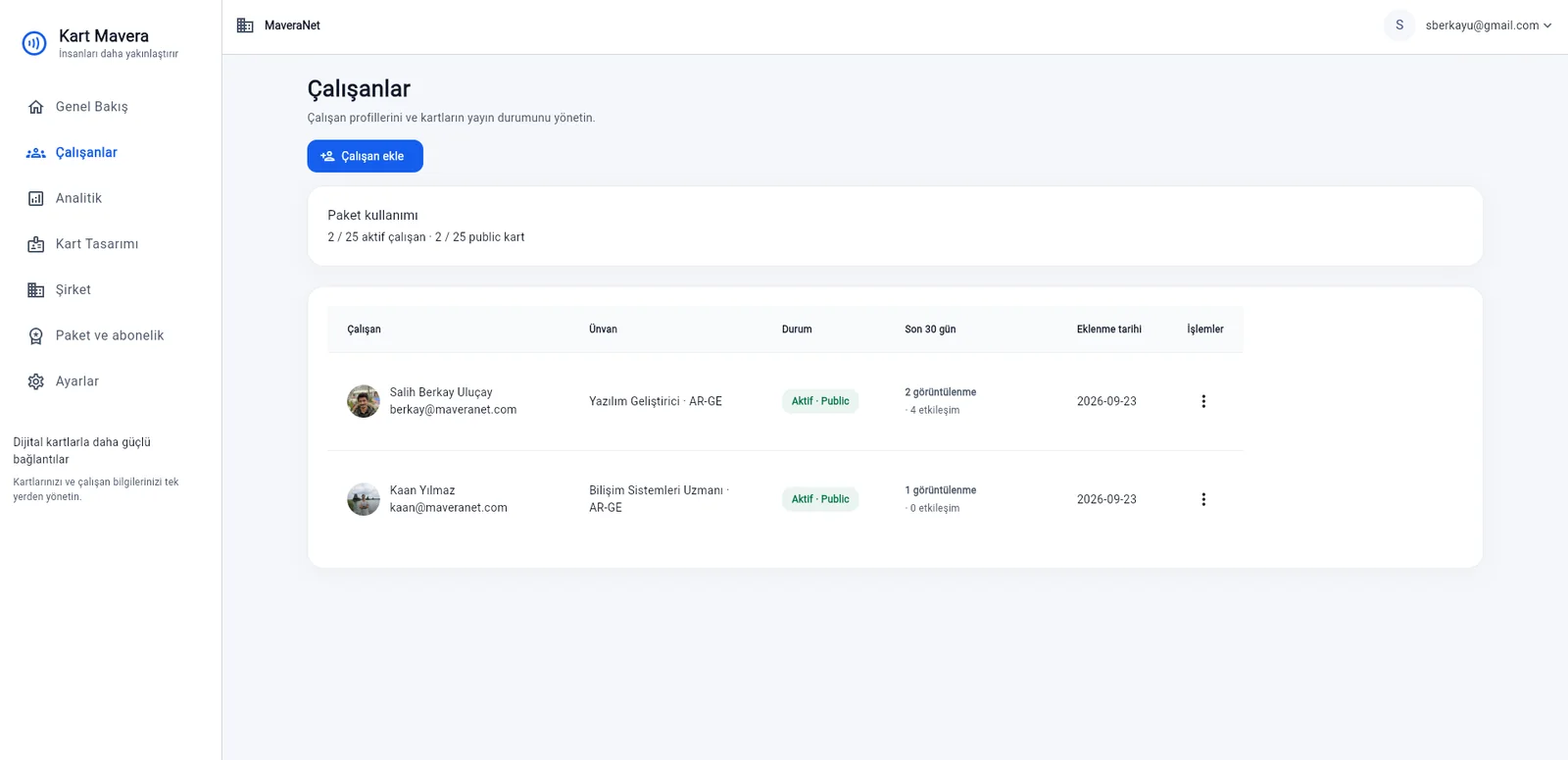Viewport: 1568px width, 760px height.
Task: Click Salih Berkay Uluçay's profile photo
Action: [364, 401]
